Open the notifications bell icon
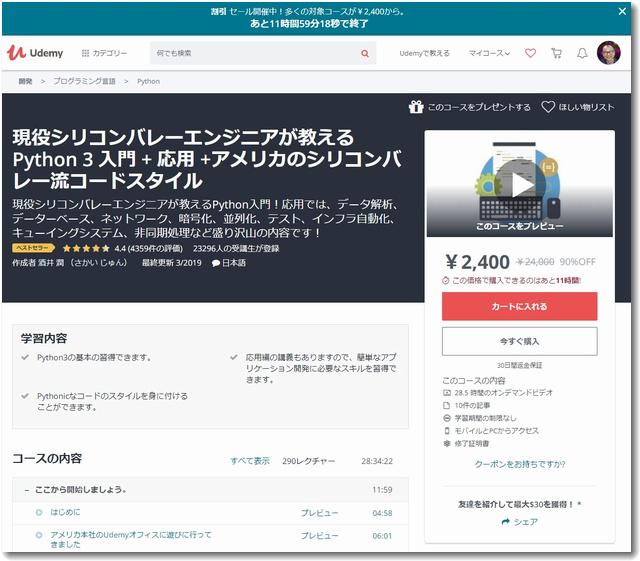Viewport: 640px width, 561px height. click(x=582, y=53)
